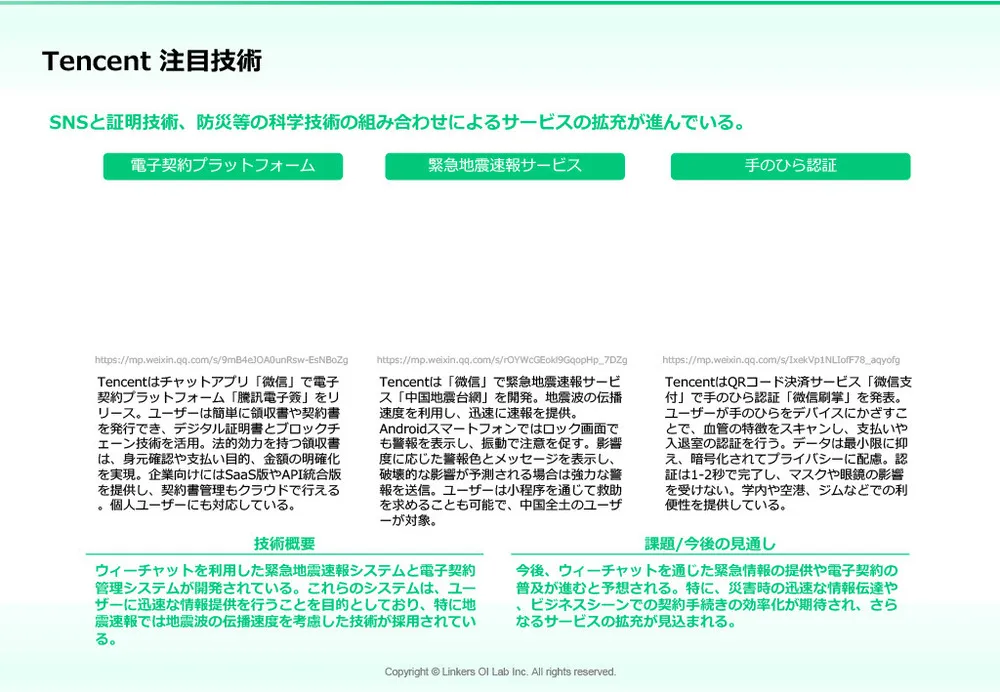Click the Copyright Linkers OI Lab footer
The height and width of the screenshot is (692, 1000).
[500, 672]
